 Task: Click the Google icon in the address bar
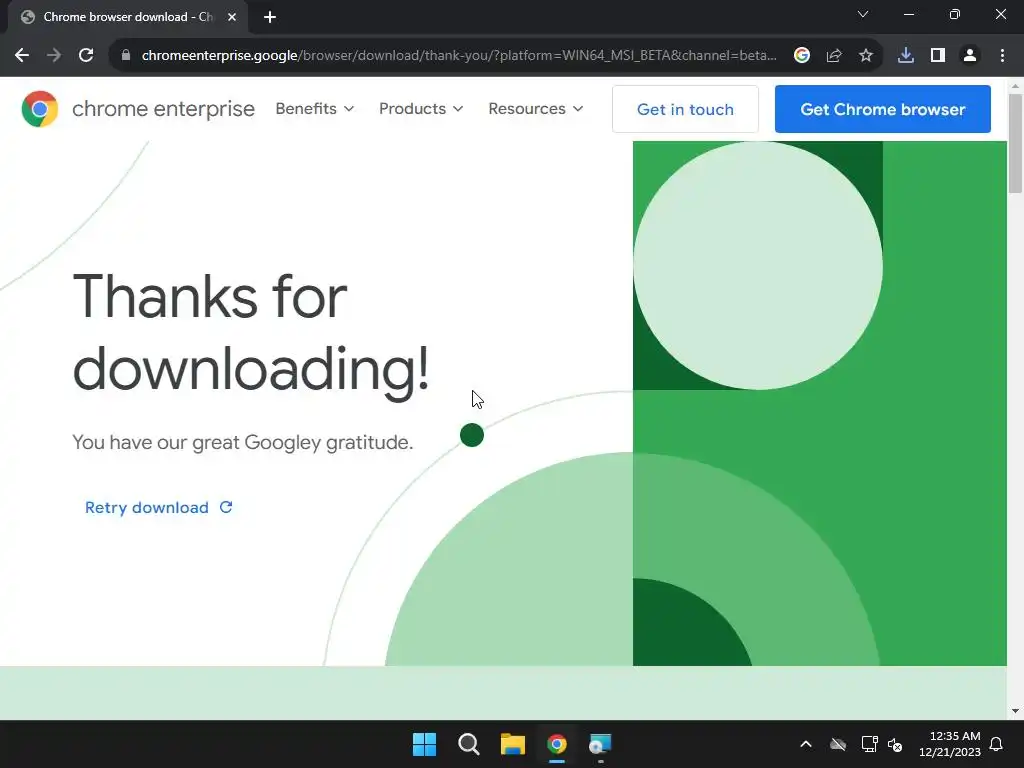802,56
